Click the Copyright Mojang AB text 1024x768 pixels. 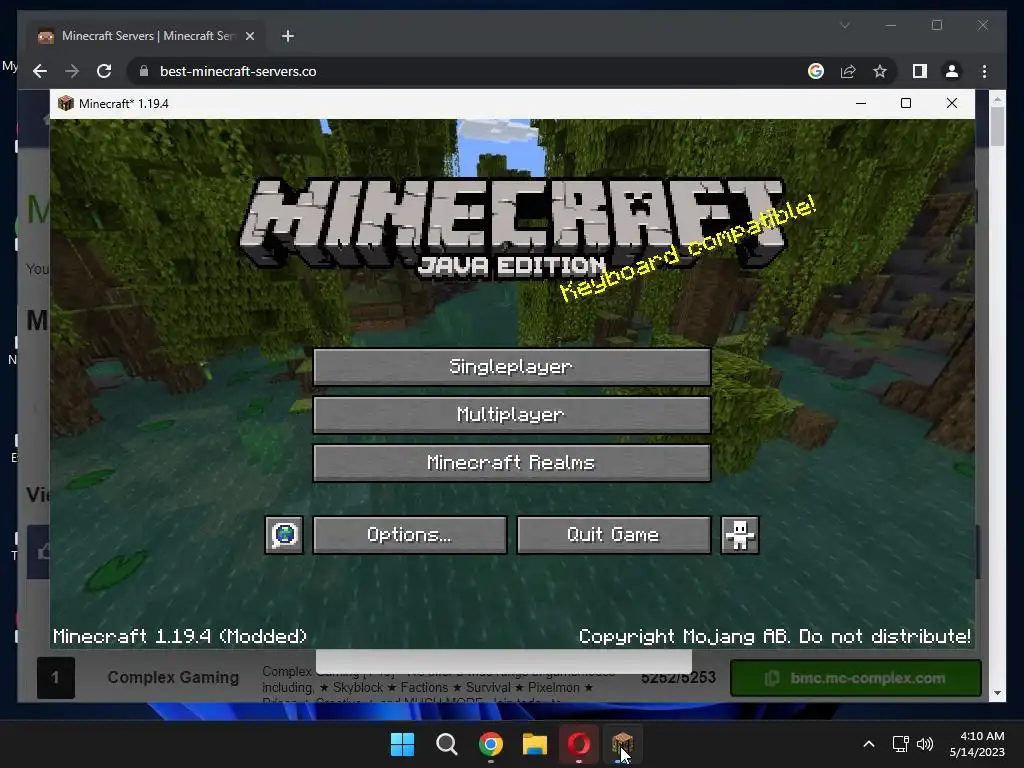tap(775, 636)
